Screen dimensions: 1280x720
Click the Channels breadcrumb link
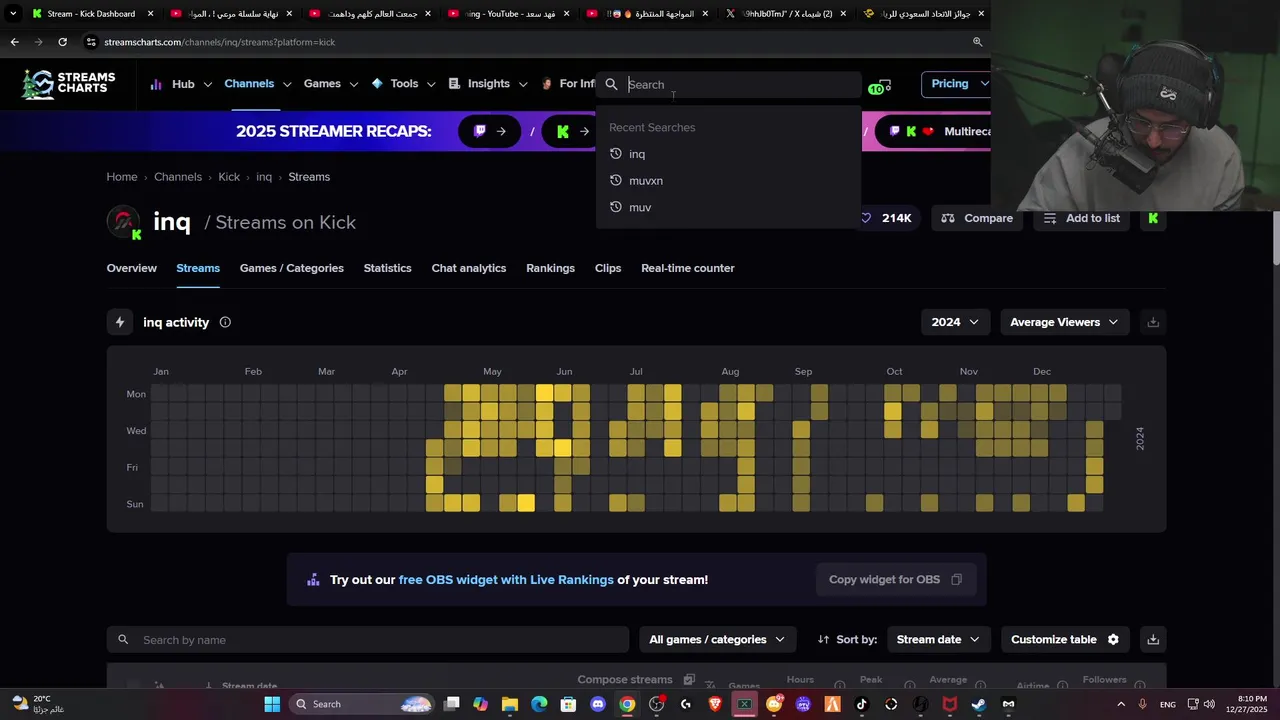[x=178, y=177]
